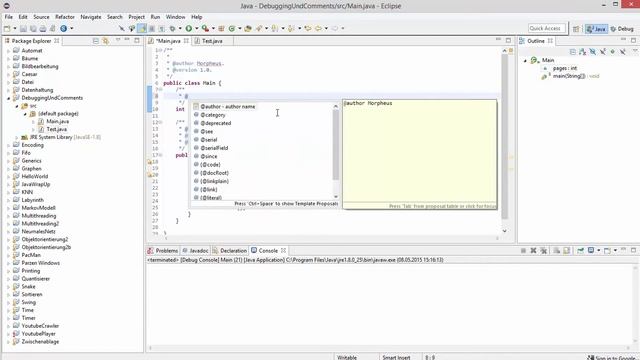Click the New Java Class icon
The width and height of the screenshot is (640, 360).
[x=232, y=29]
